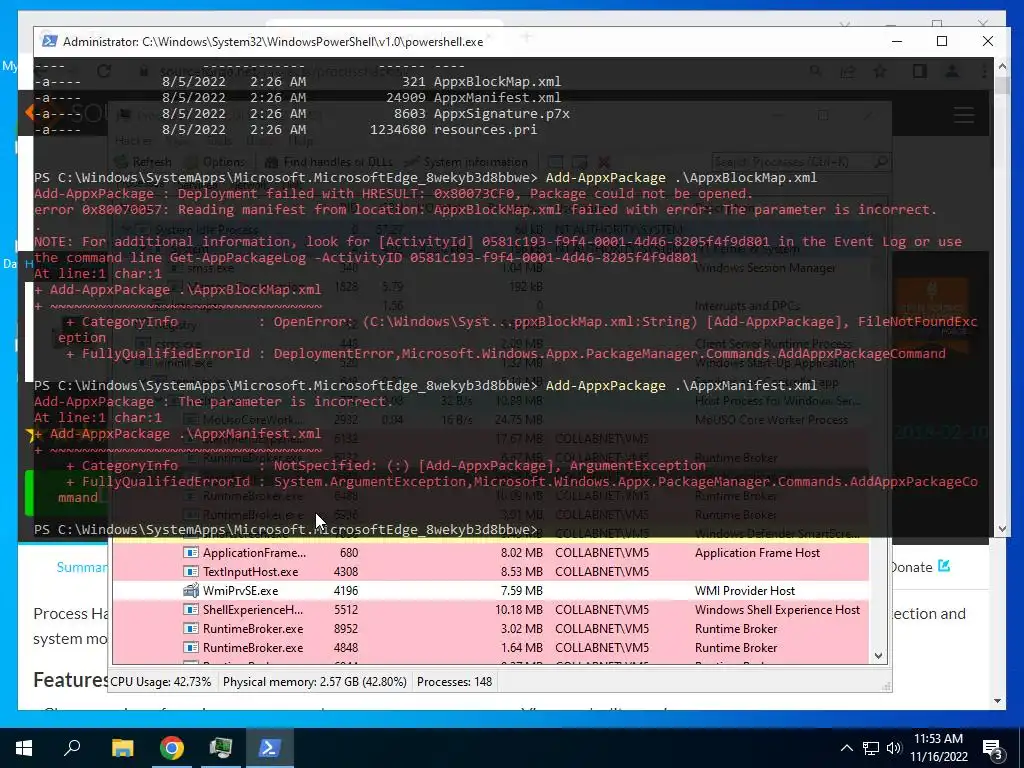Select RuntimeBroker.exe icon for PID 8952
The image size is (1024, 768).
(191, 628)
